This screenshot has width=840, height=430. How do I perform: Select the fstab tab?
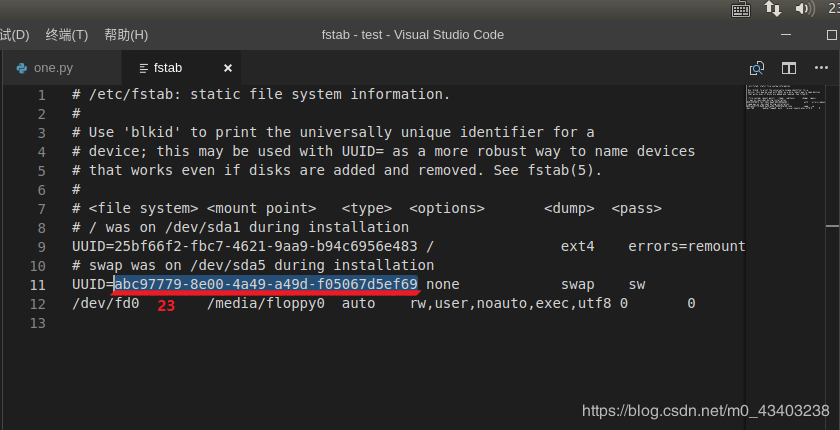[x=181, y=68]
